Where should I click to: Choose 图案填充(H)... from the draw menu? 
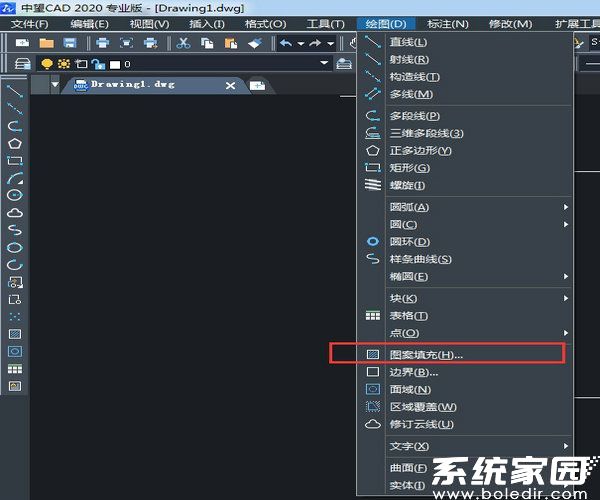tap(465, 355)
